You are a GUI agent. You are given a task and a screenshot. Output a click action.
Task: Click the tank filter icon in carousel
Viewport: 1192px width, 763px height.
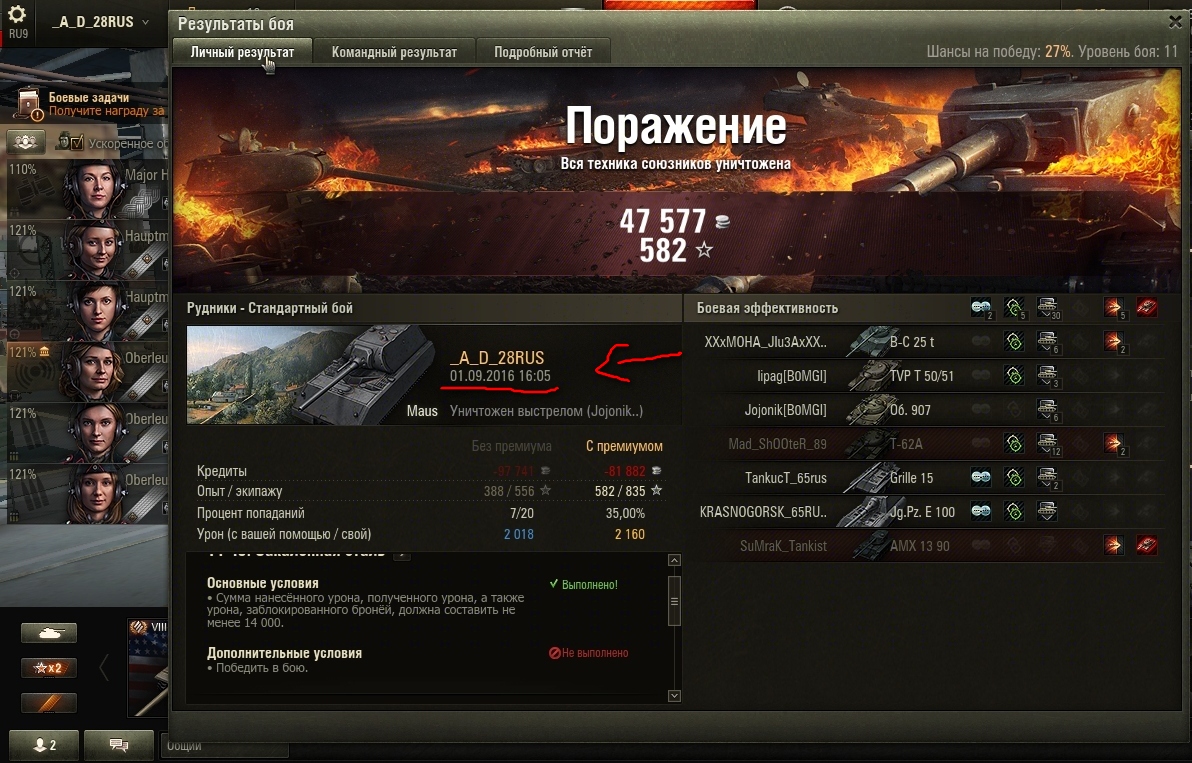click(x=49, y=632)
